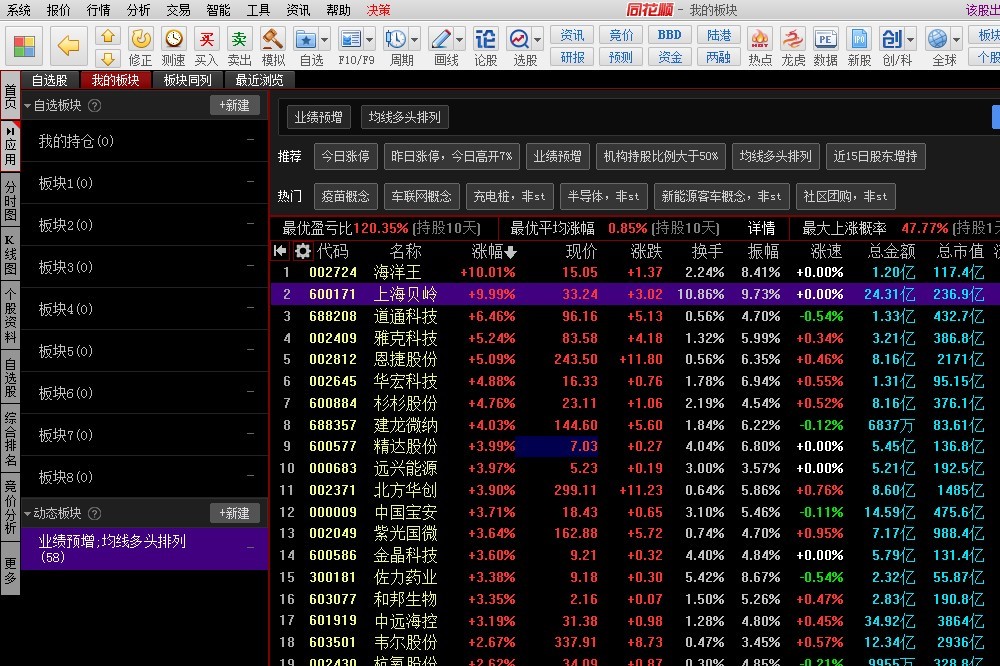1000x666 pixels.
Task: Click the 均线多头排列 condition tag at top
Action: pos(404,117)
